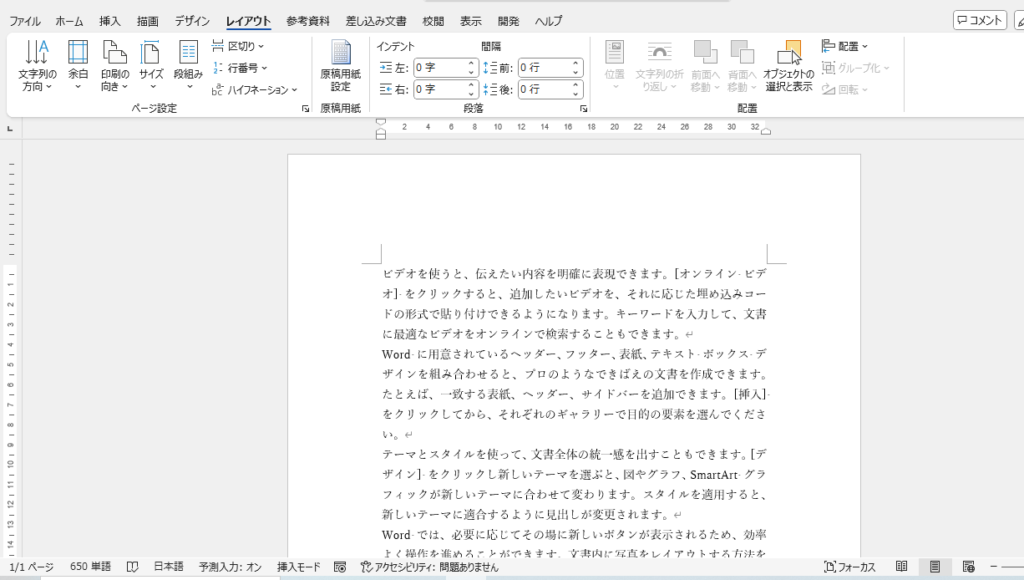Expand the 回転 rotate dropdown
1024x580 pixels.
pyautogui.click(x=845, y=89)
